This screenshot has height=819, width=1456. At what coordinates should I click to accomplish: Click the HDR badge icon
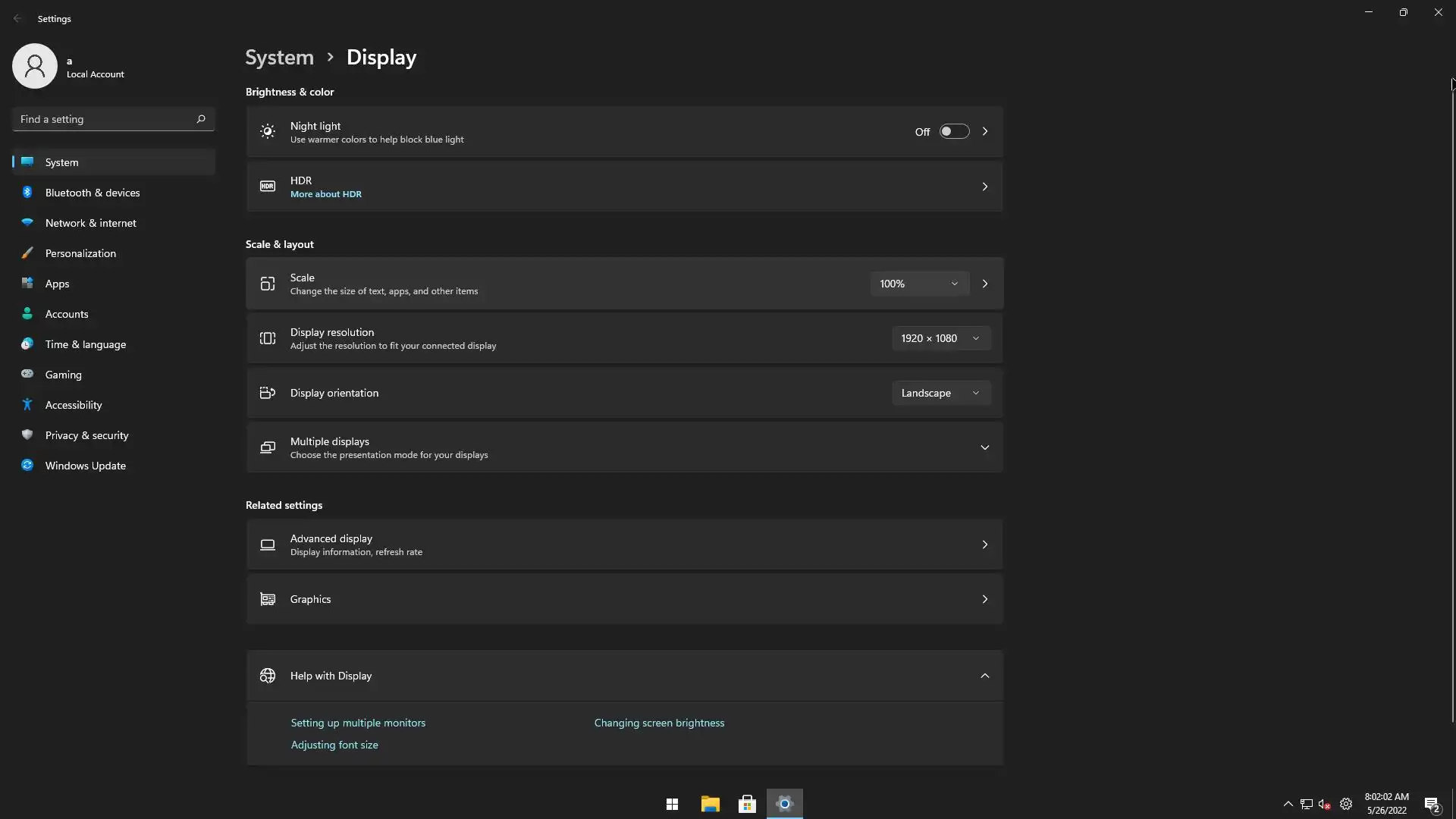pos(267,187)
